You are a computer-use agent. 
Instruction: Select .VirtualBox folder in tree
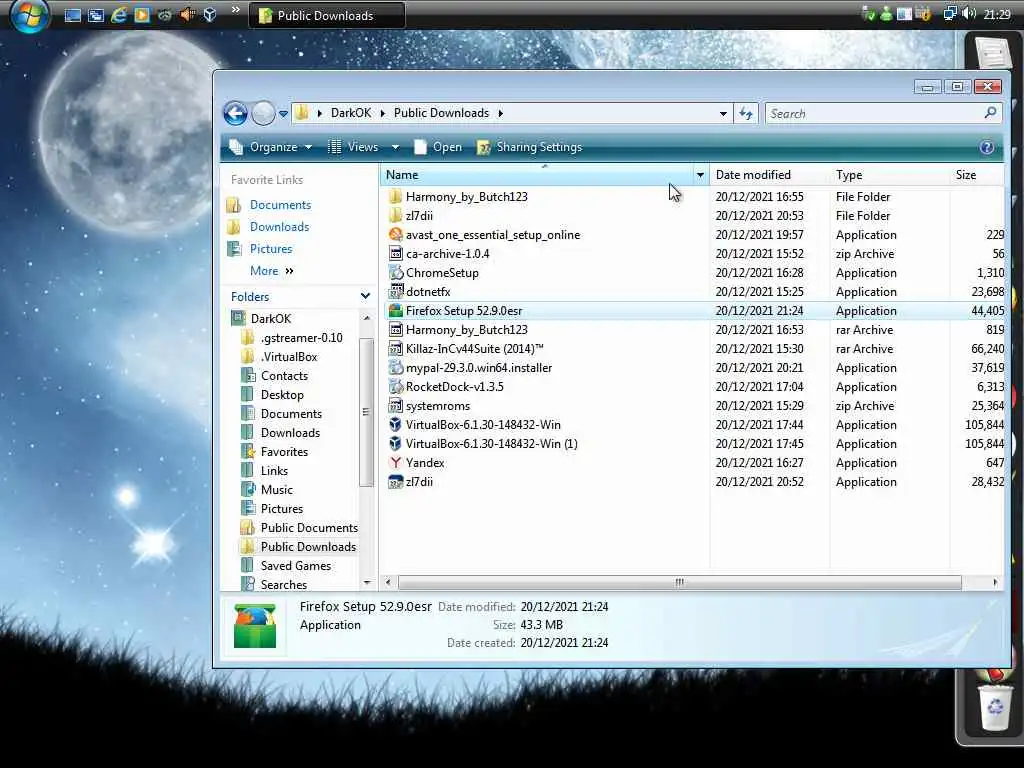pos(289,357)
